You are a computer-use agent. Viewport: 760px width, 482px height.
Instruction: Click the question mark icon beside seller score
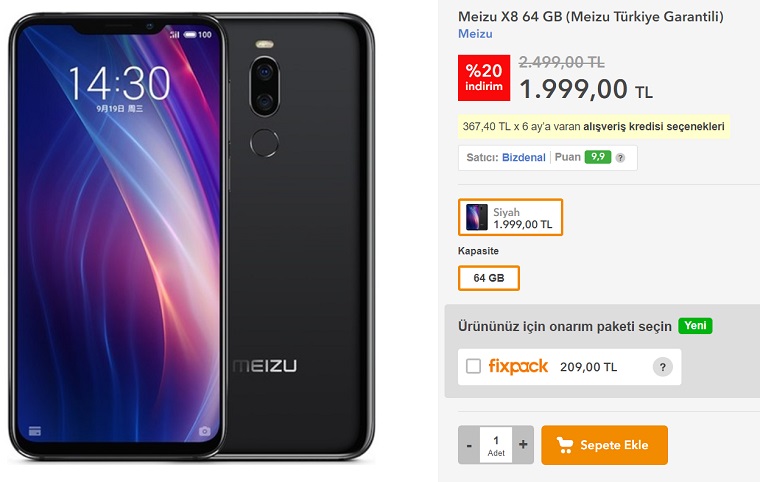pyautogui.click(x=620, y=158)
